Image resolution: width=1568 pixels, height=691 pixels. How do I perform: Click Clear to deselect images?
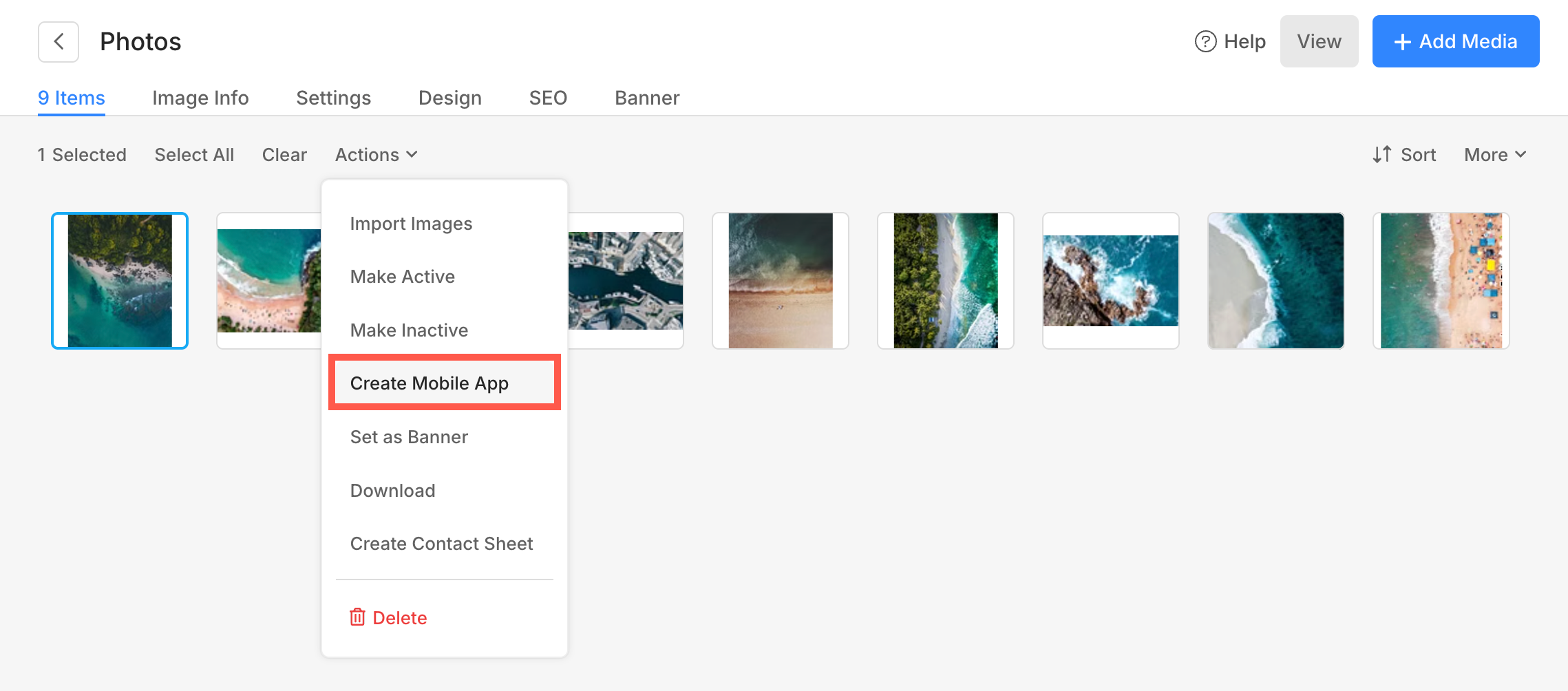(x=284, y=155)
